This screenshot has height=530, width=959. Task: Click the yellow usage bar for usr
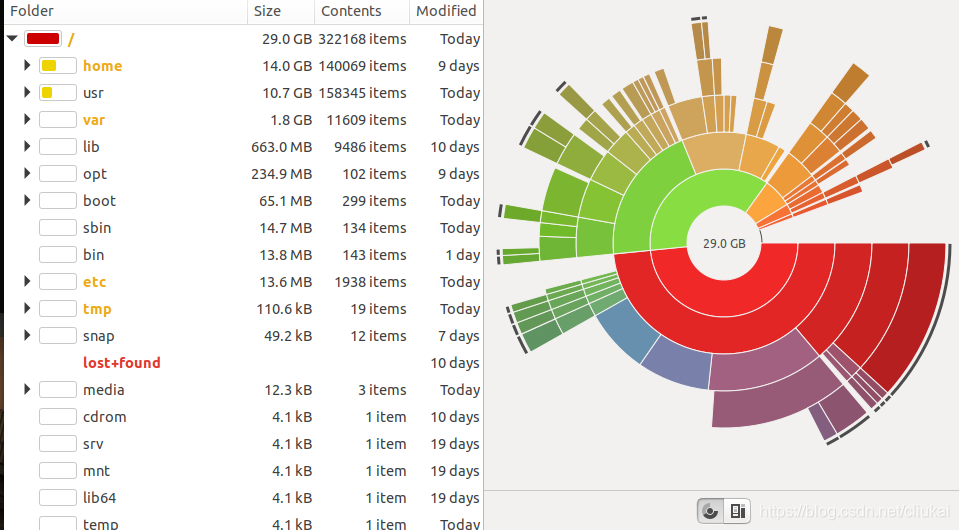click(x=57, y=93)
